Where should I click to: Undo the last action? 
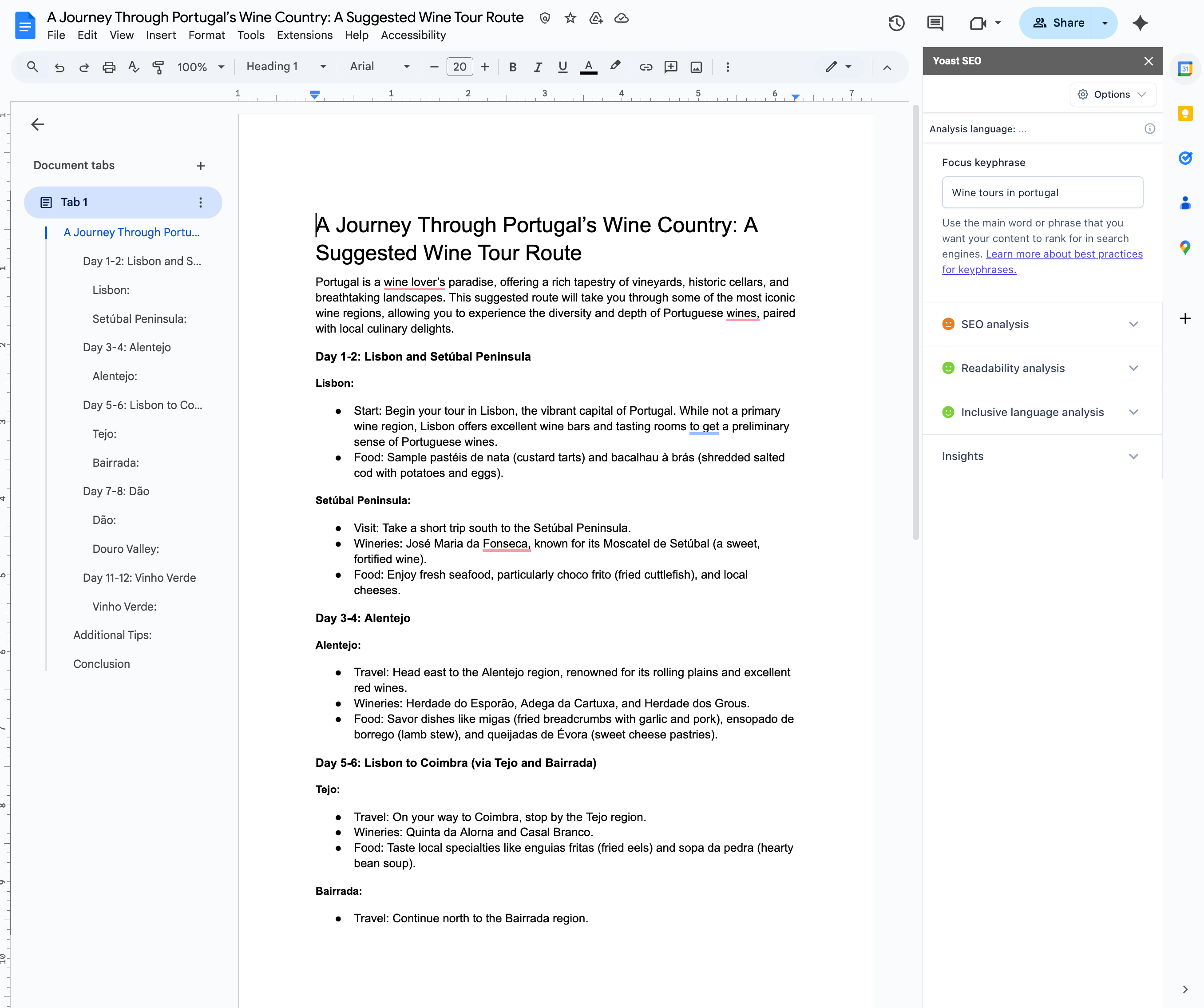(x=59, y=67)
